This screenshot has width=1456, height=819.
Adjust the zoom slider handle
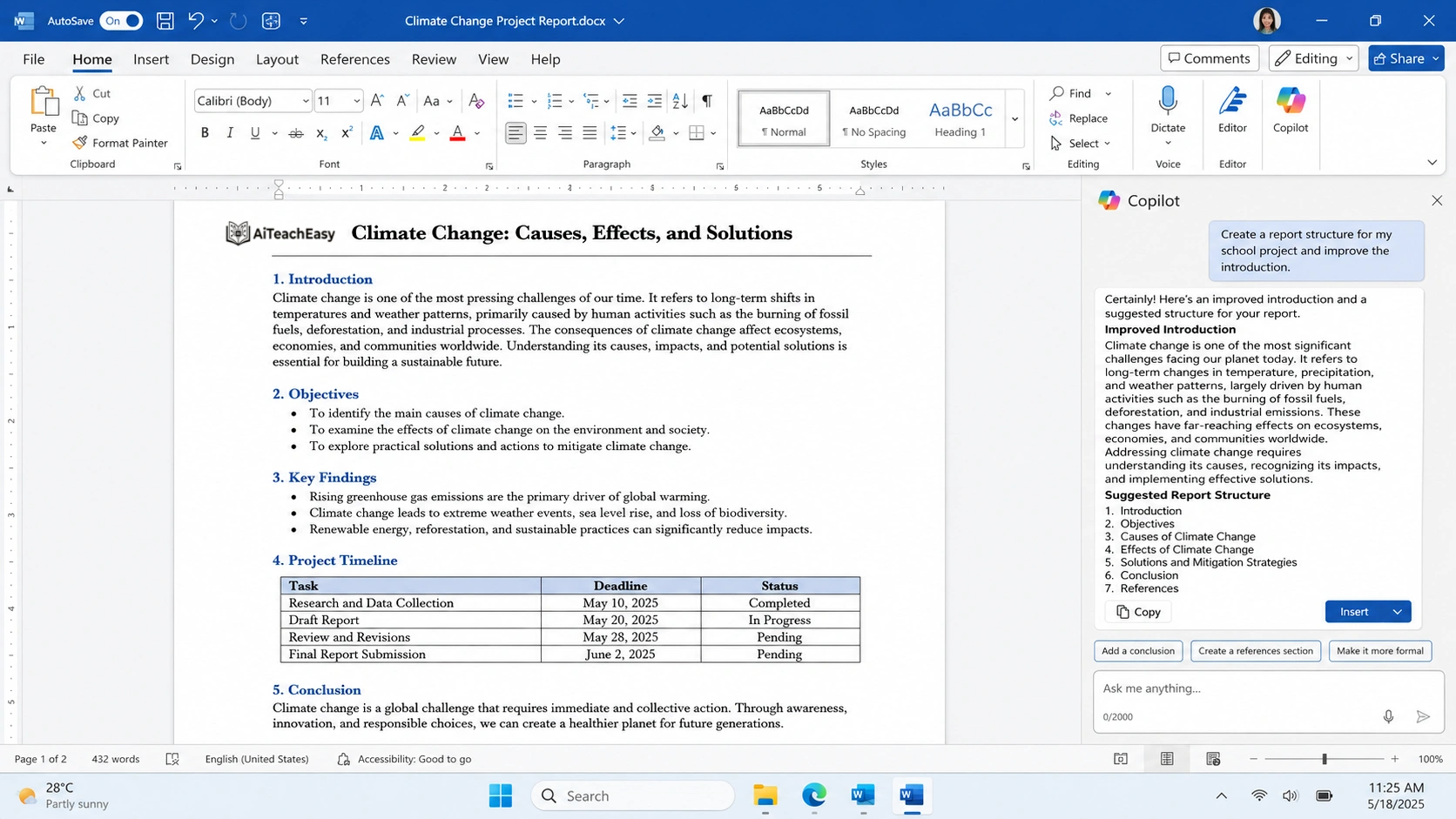point(1325,759)
